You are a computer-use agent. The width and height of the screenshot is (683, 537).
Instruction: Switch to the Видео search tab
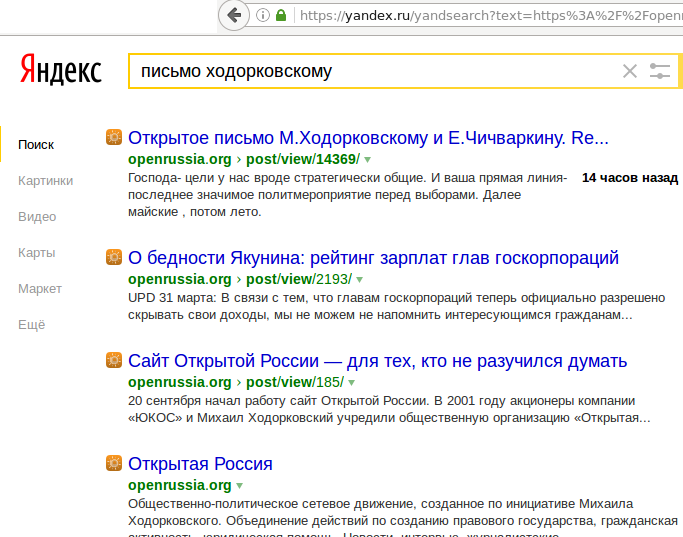pos(37,217)
